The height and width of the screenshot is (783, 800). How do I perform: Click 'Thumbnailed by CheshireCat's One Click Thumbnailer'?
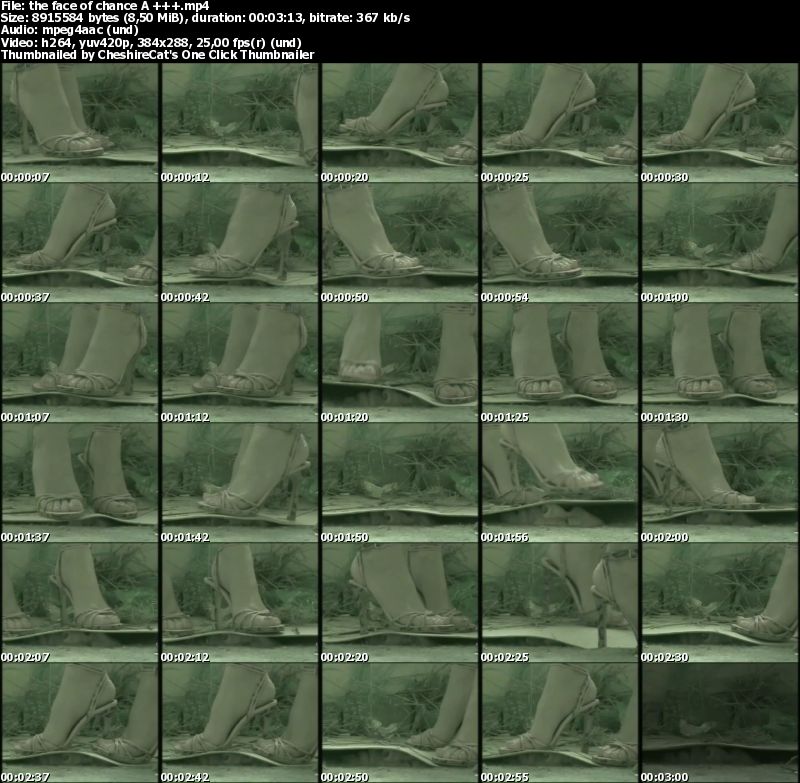[157, 55]
